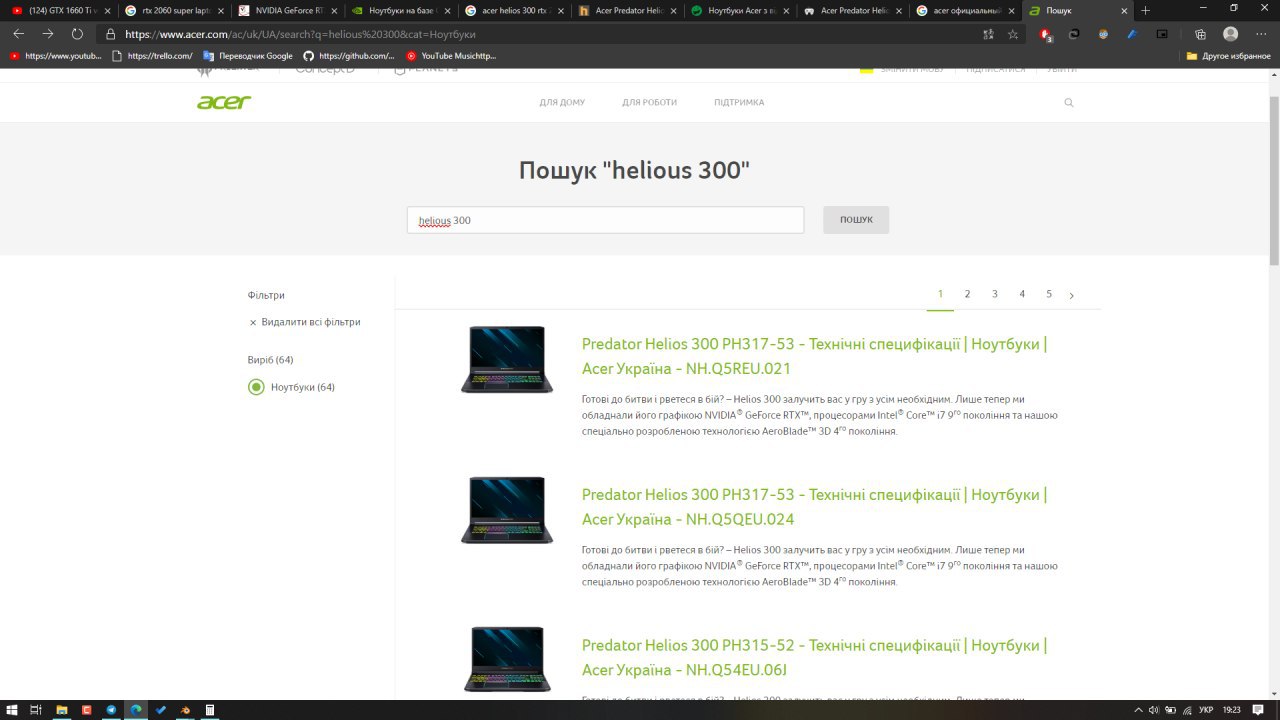Click the search input containing helious 300
The height and width of the screenshot is (720, 1280).
click(x=605, y=220)
